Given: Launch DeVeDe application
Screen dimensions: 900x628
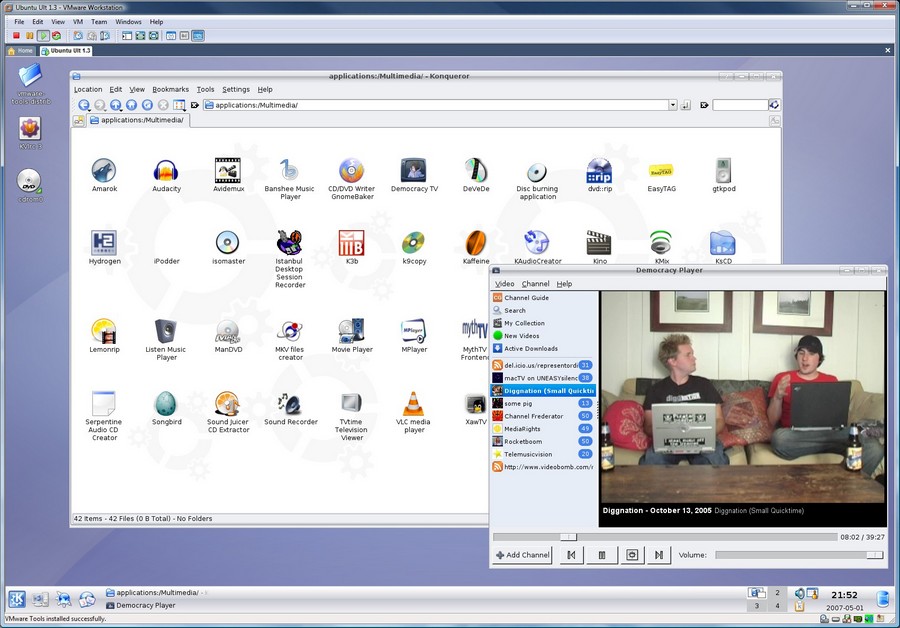Looking at the screenshot, I should (x=476, y=170).
